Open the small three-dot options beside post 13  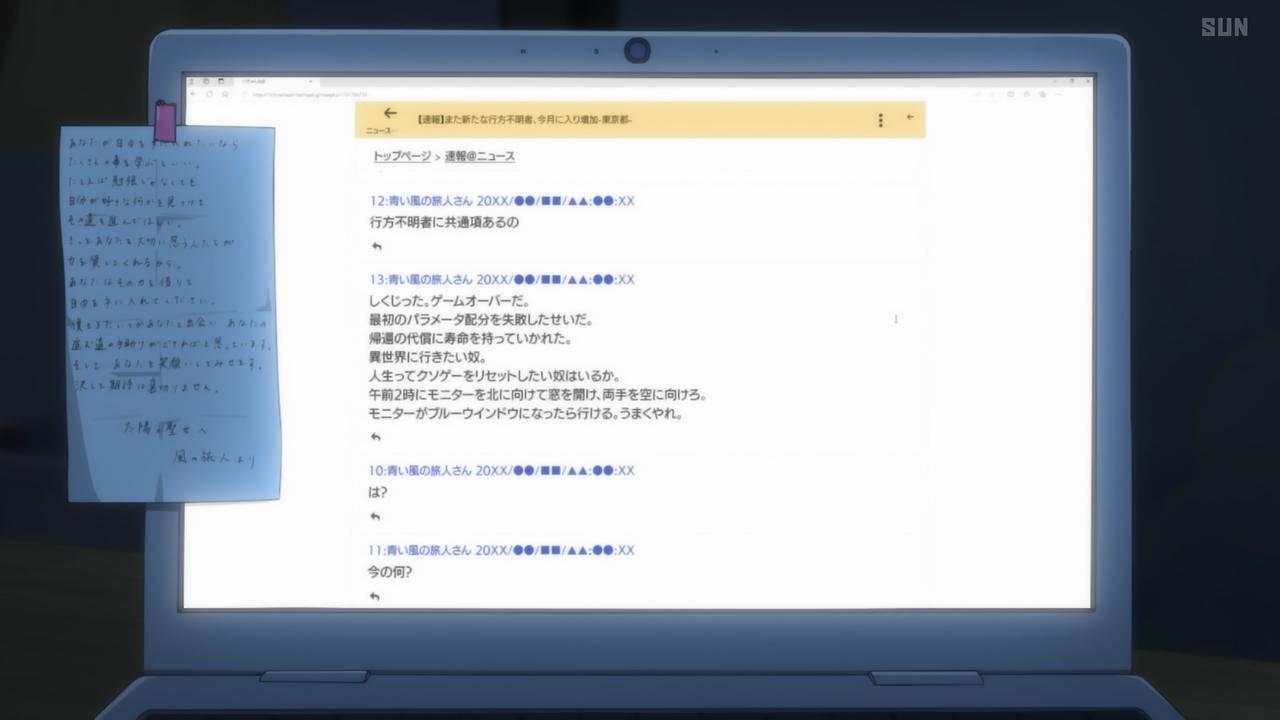(x=895, y=320)
